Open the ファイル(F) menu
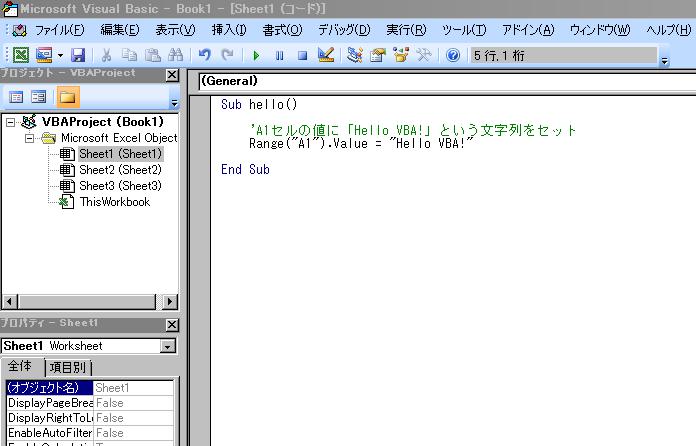 tap(59, 30)
